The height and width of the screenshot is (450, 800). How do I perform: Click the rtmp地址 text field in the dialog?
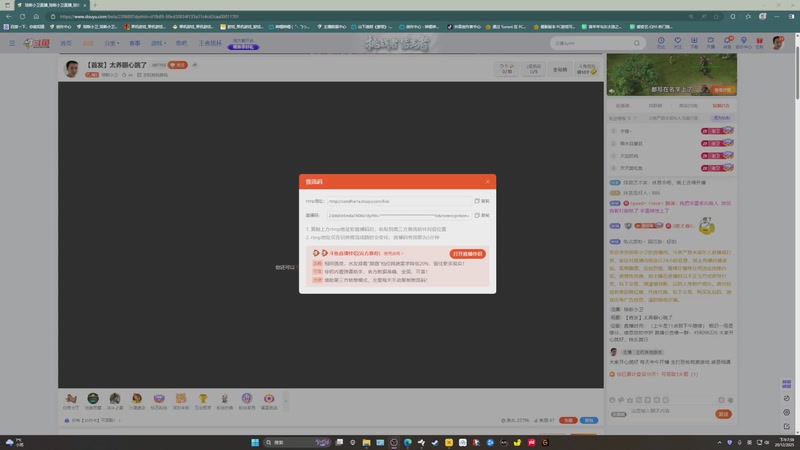(399, 201)
